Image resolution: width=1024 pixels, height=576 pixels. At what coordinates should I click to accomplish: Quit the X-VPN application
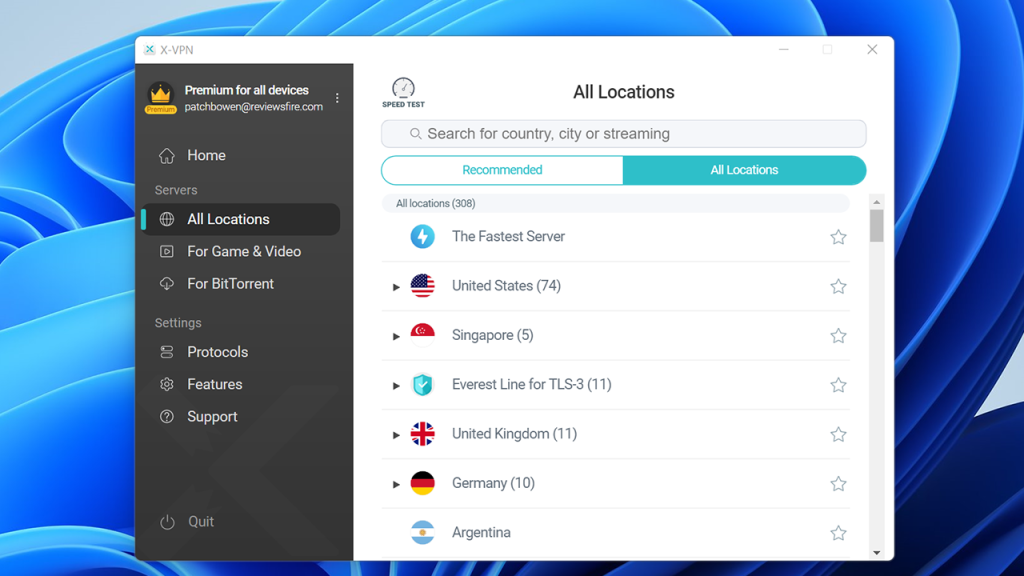pyautogui.click(x=188, y=522)
